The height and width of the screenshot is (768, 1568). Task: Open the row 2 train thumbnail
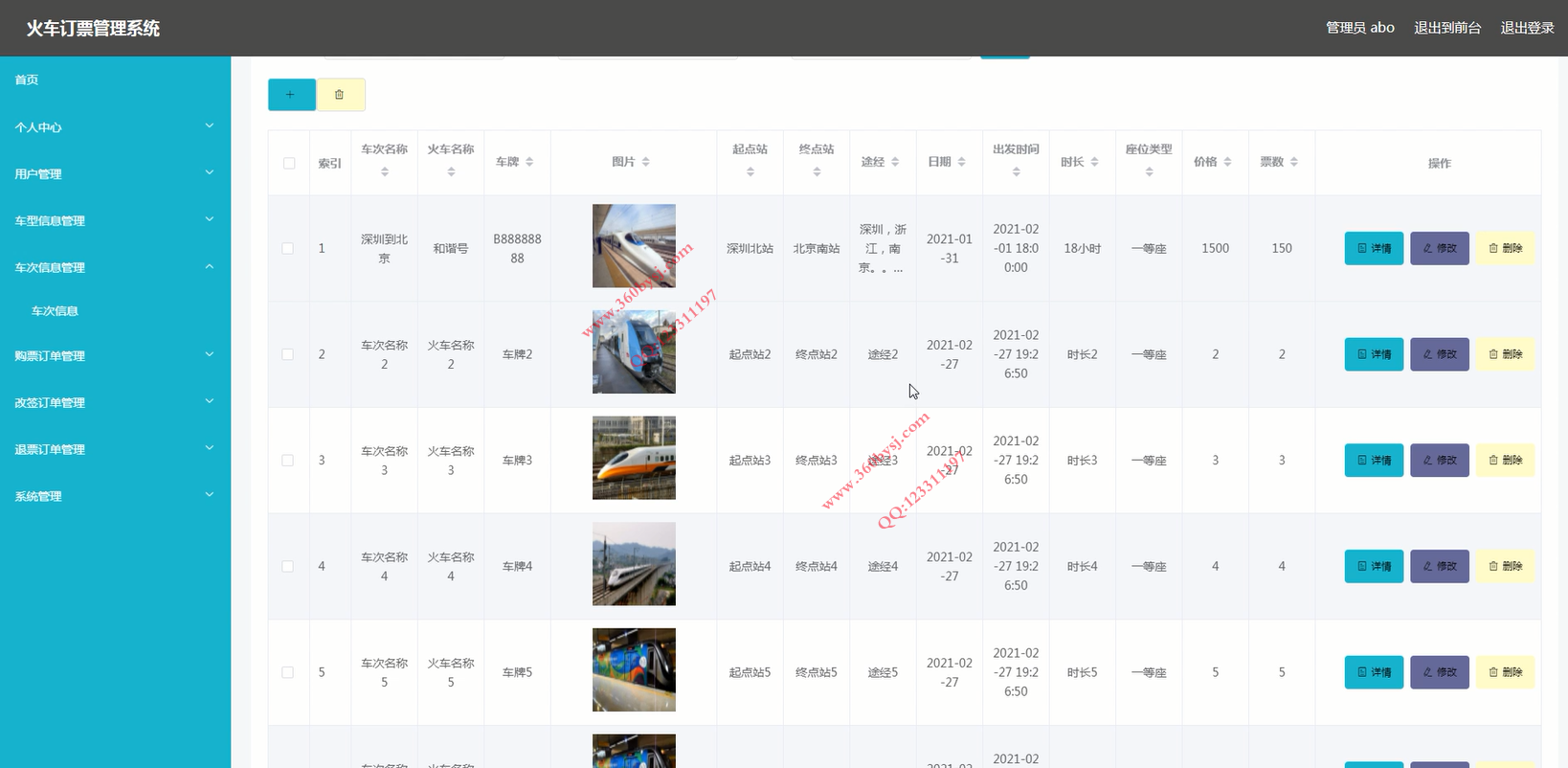[x=634, y=351]
